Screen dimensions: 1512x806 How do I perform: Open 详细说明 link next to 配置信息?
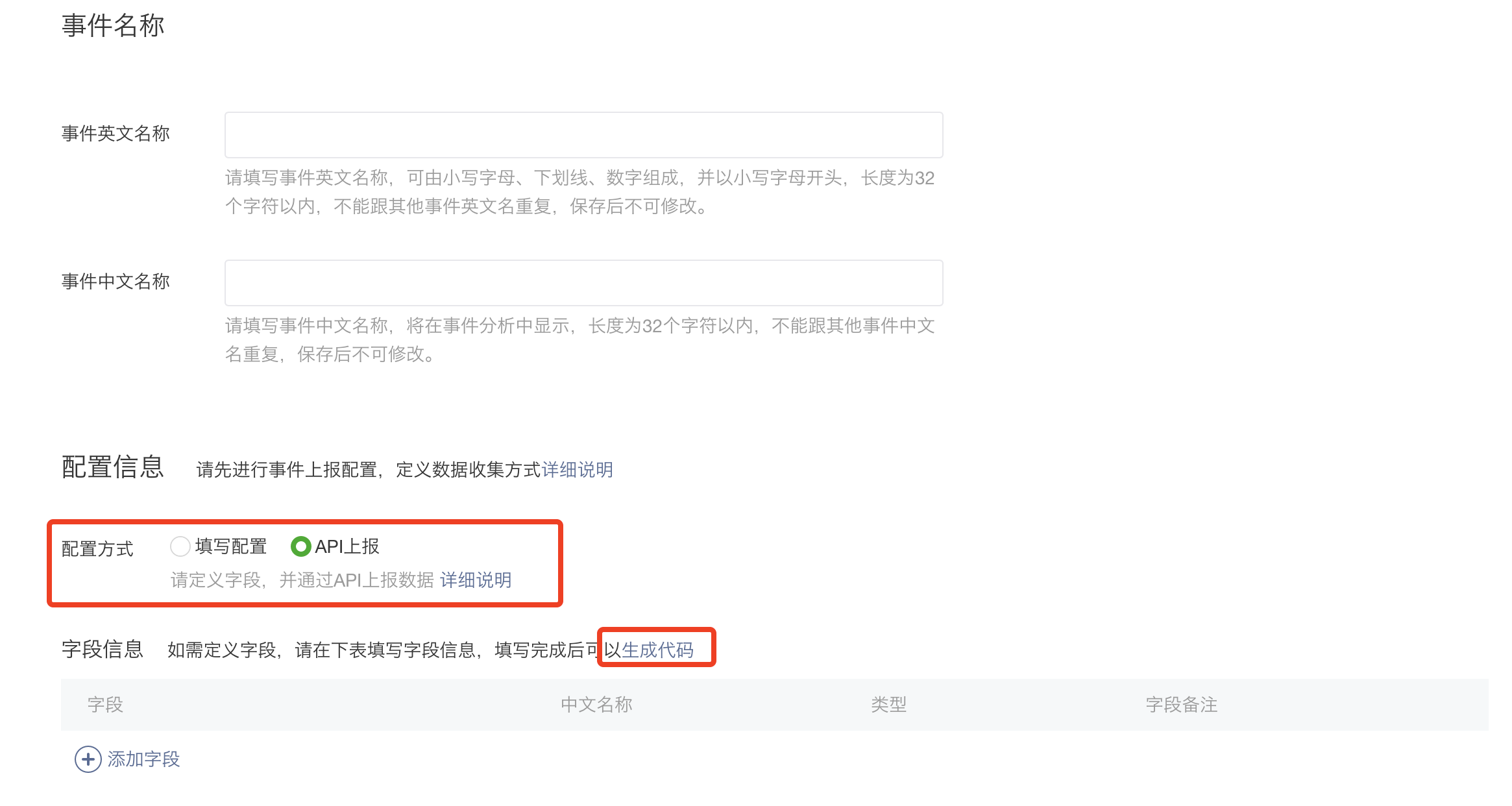coord(577,470)
